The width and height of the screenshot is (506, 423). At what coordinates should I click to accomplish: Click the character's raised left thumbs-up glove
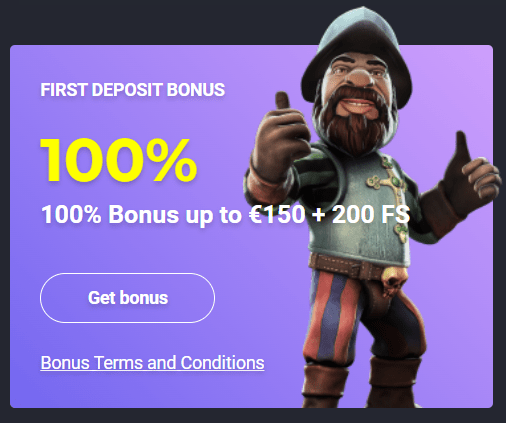coord(283,140)
